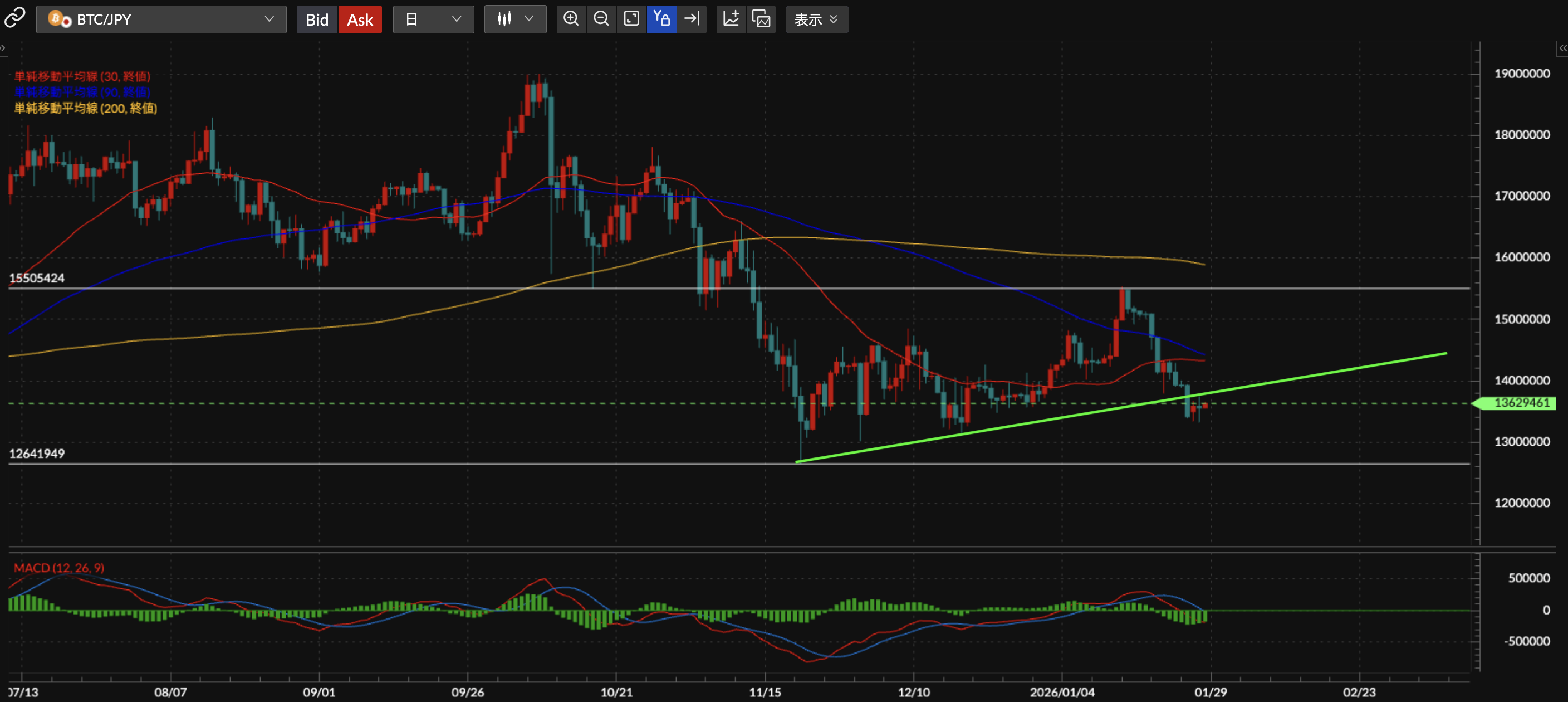Click the 200-period moving average label
This screenshot has height=702, width=1568.
click(86, 109)
